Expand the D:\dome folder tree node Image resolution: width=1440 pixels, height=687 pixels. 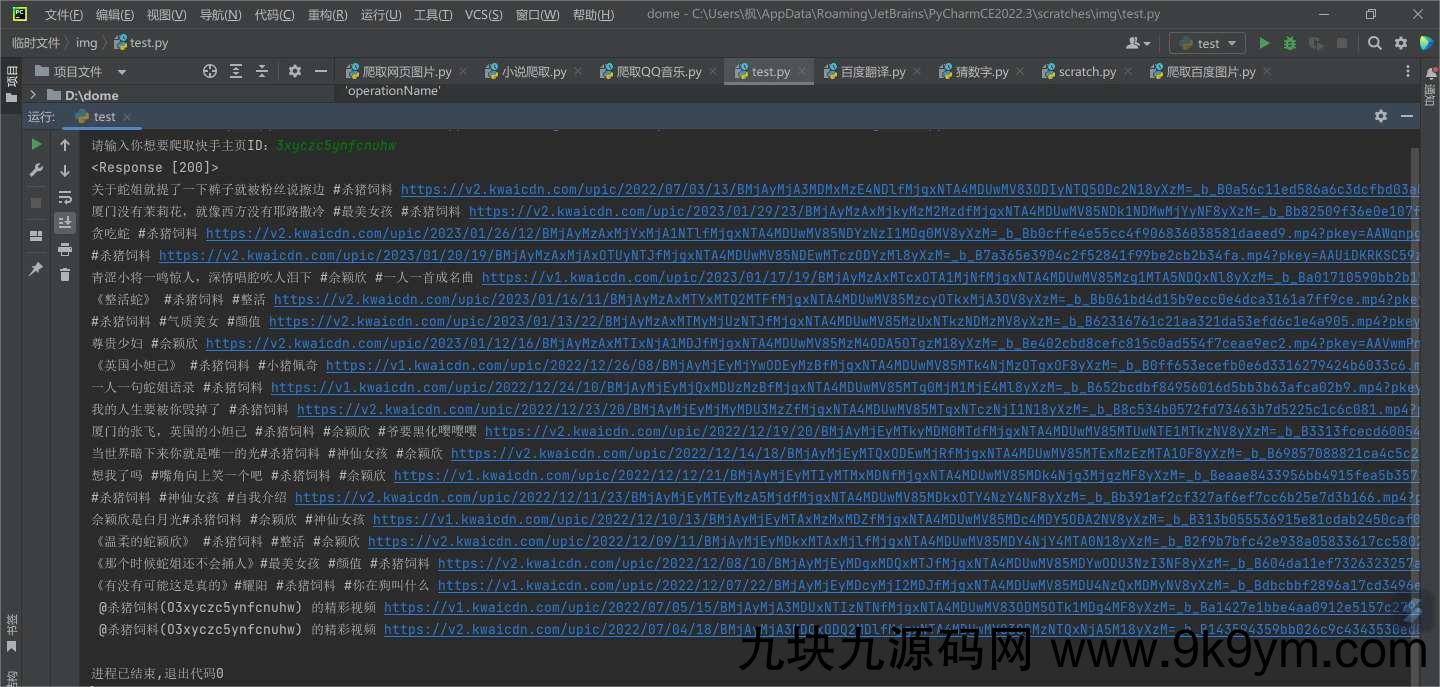coord(33,95)
